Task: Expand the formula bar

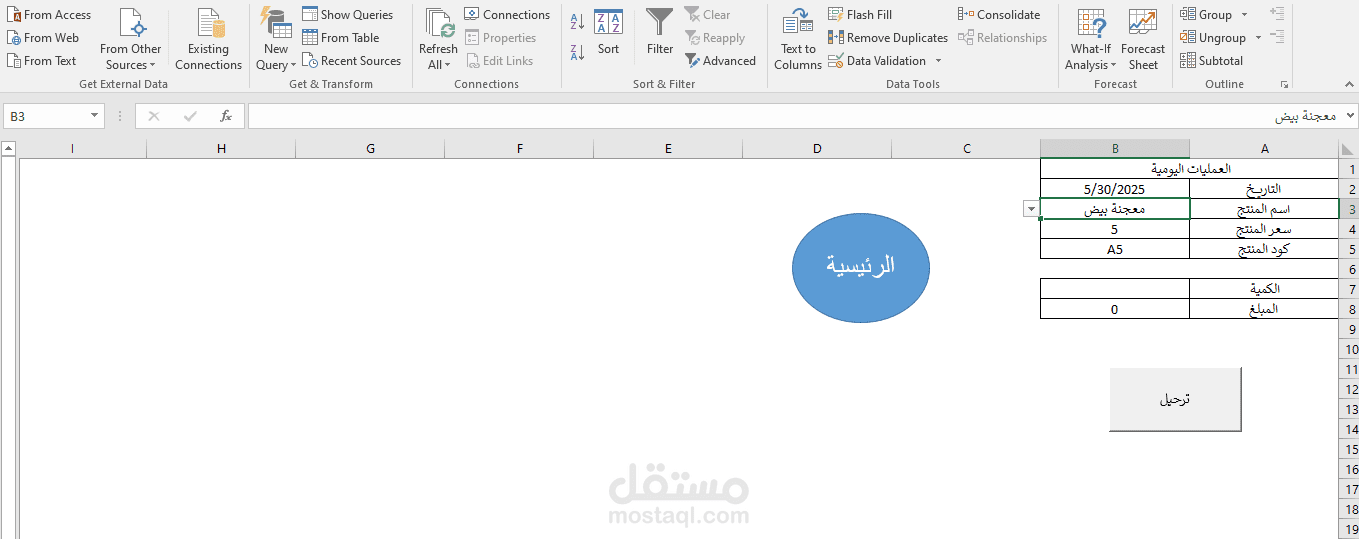Action: tap(1350, 116)
